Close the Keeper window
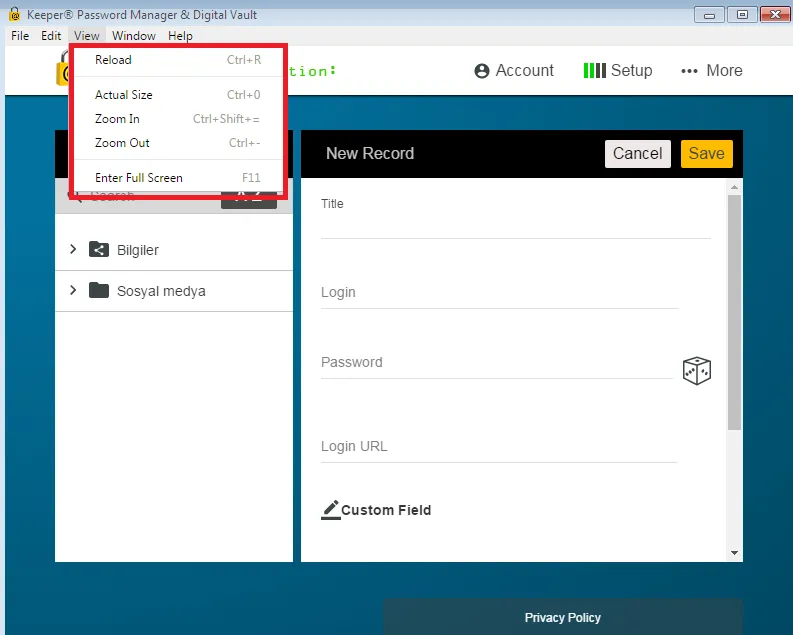 point(775,15)
